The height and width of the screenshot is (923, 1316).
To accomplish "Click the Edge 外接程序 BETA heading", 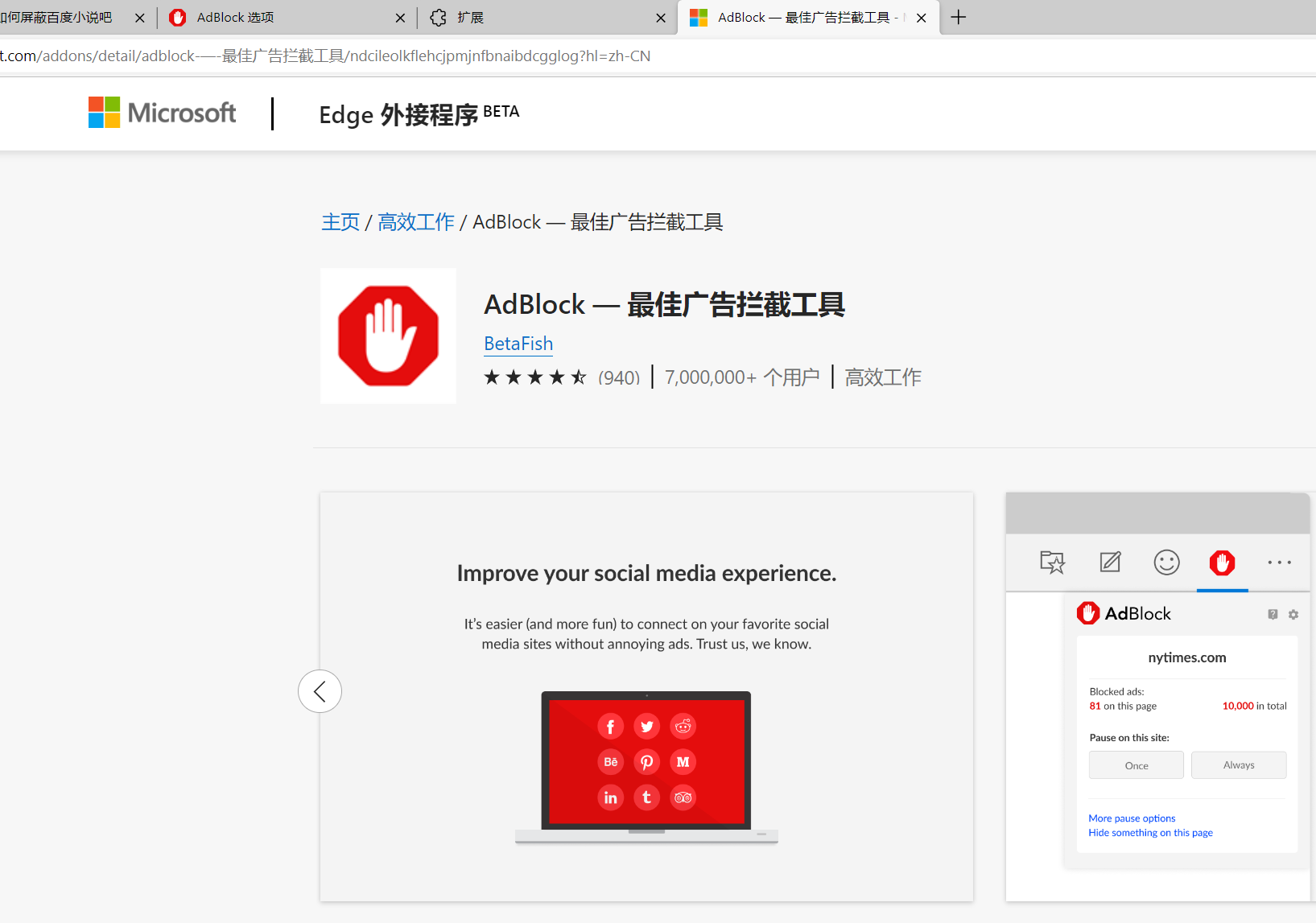I will pyautogui.click(x=419, y=114).
